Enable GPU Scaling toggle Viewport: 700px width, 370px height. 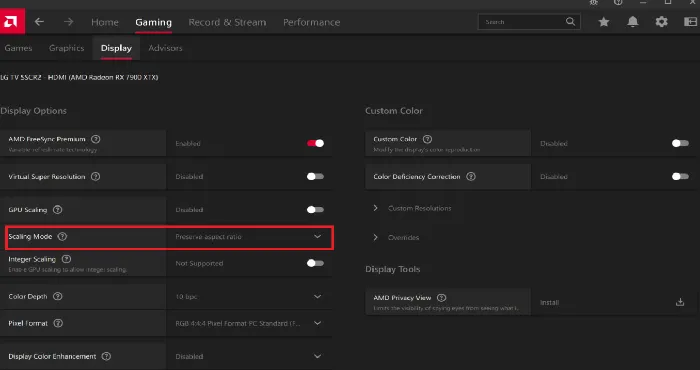coord(315,209)
